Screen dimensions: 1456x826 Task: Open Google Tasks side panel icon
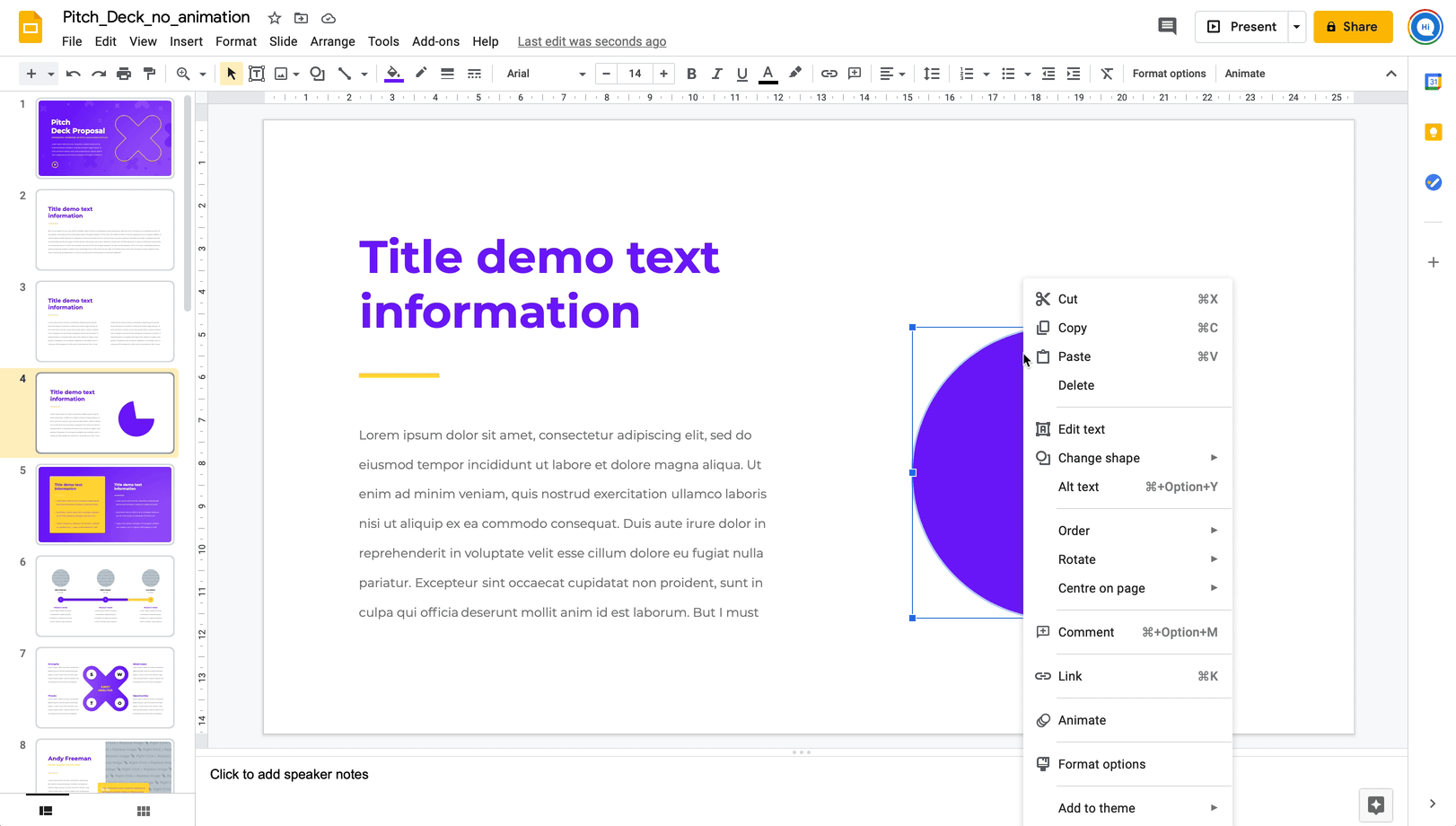coord(1434,182)
